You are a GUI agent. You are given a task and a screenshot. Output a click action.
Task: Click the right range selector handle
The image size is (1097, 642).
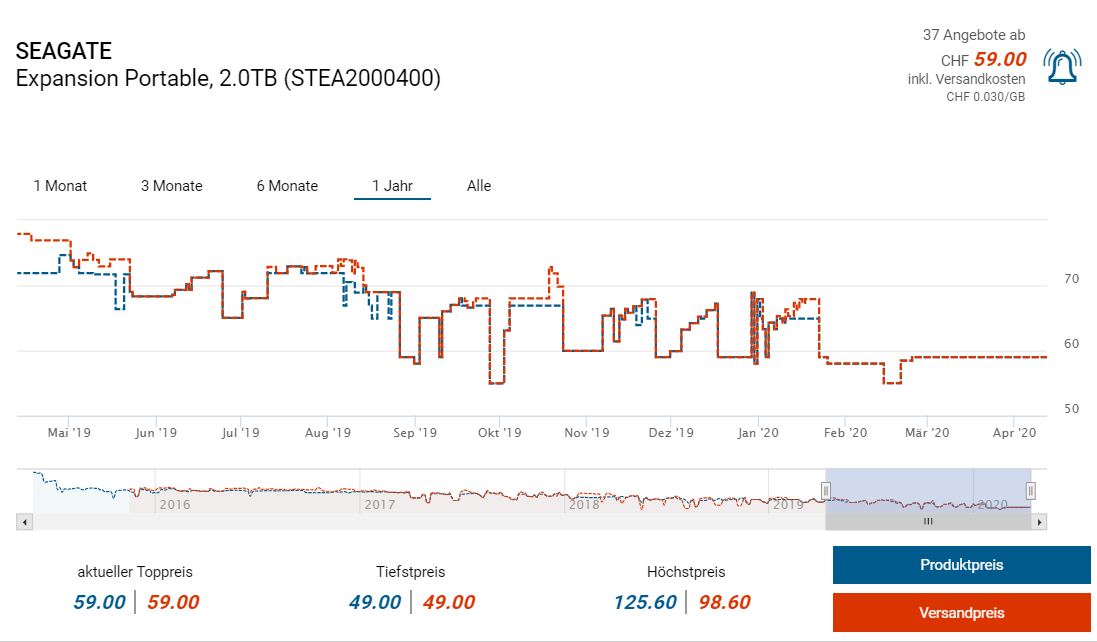point(1030,490)
